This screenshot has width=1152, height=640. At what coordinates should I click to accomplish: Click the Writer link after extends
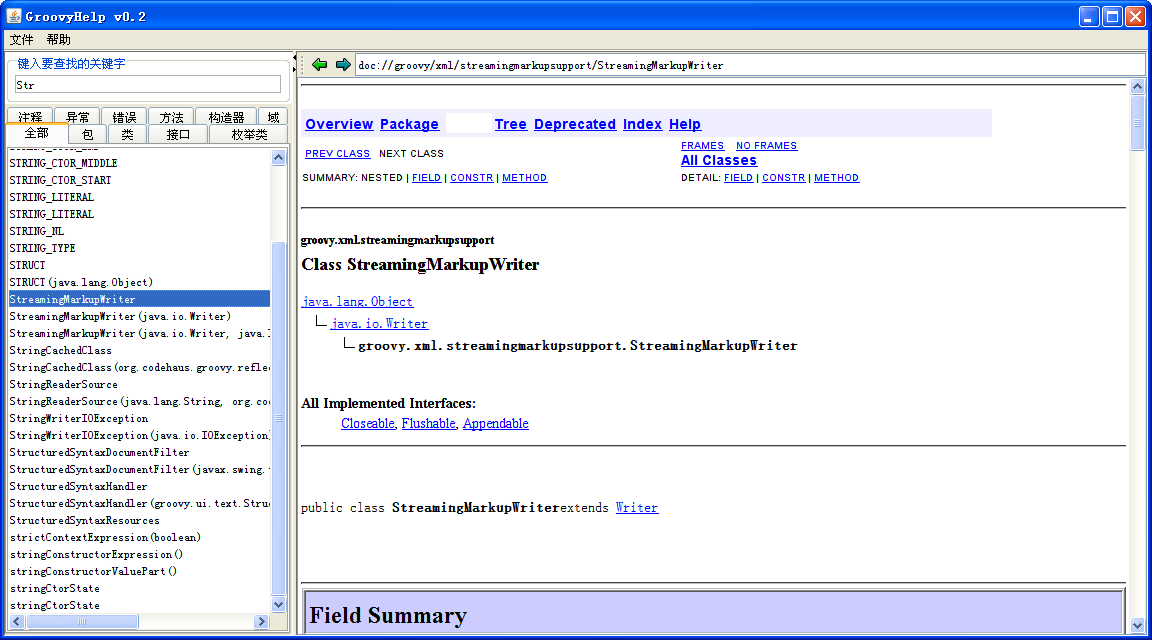click(x=637, y=508)
